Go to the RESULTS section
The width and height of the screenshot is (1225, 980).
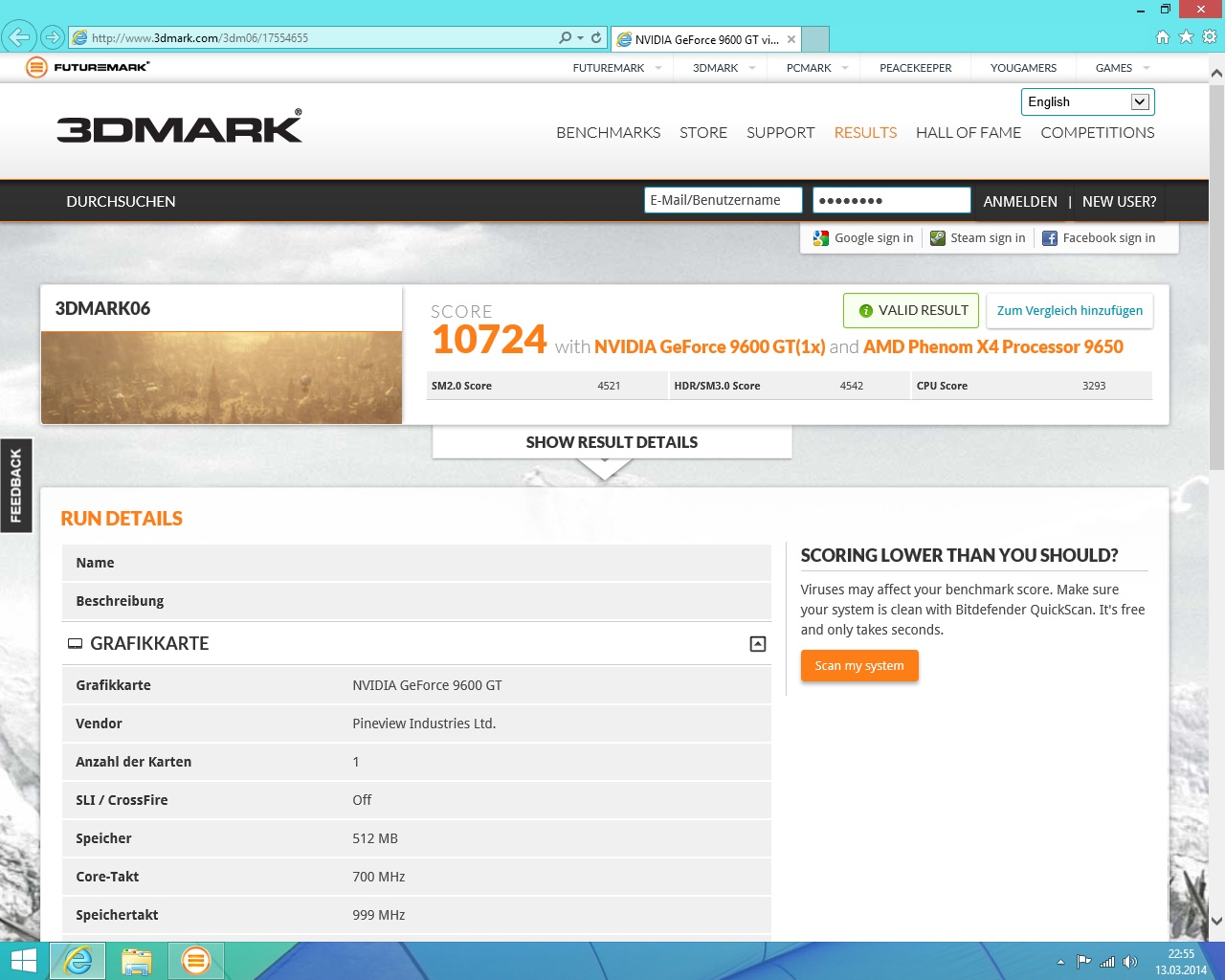click(865, 133)
